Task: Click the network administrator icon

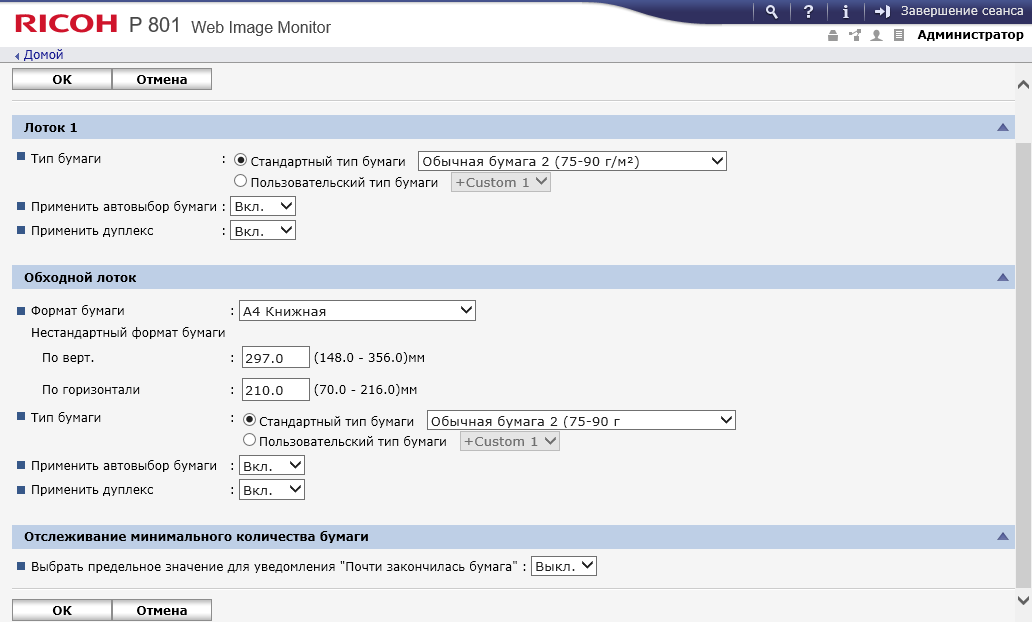Action: click(x=855, y=36)
